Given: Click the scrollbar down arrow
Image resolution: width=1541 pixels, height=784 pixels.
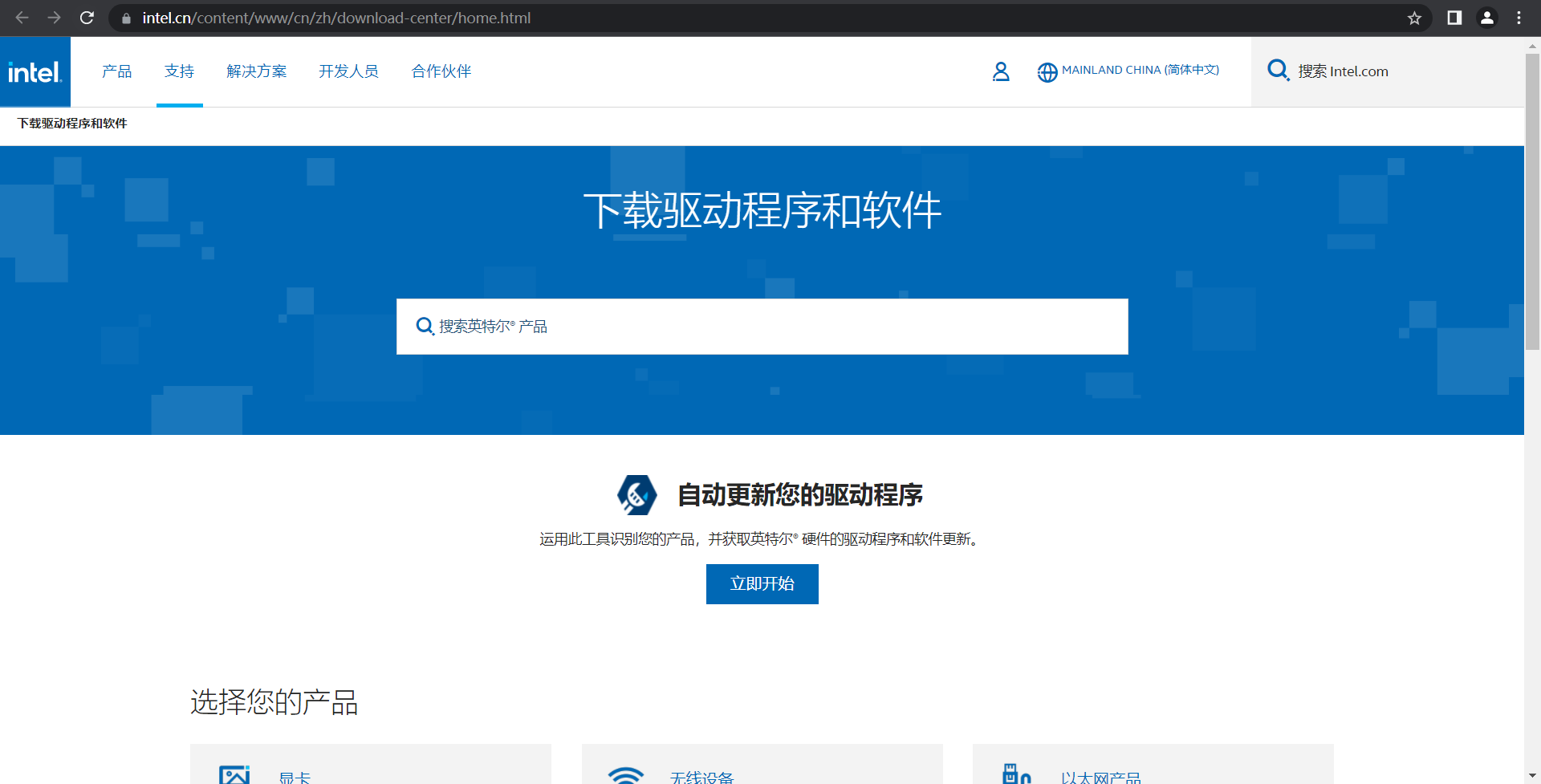Looking at the screenshot, I should 1532,776.
